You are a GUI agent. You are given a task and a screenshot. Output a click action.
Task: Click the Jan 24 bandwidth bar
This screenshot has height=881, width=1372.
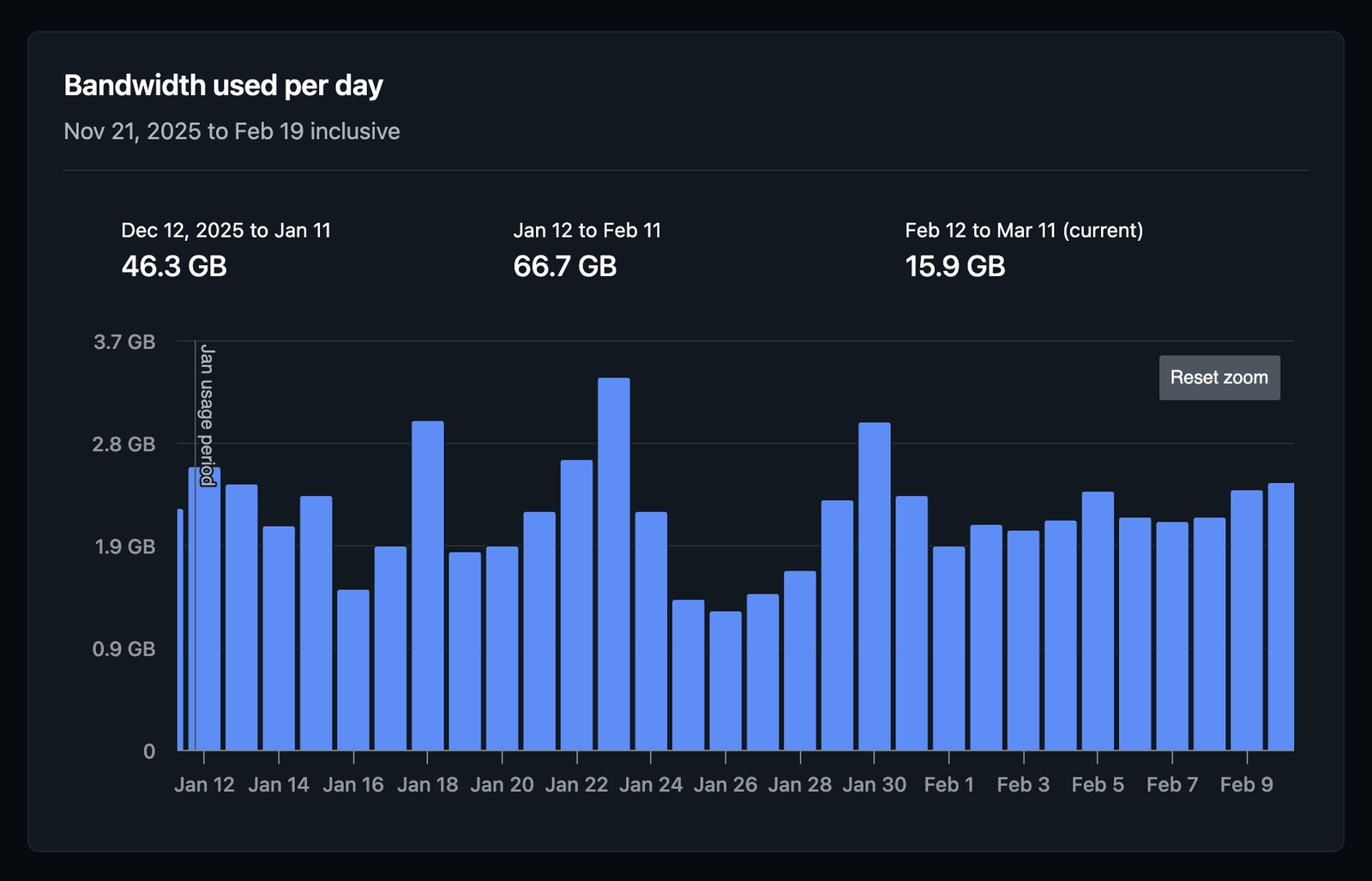coord(650,626)
